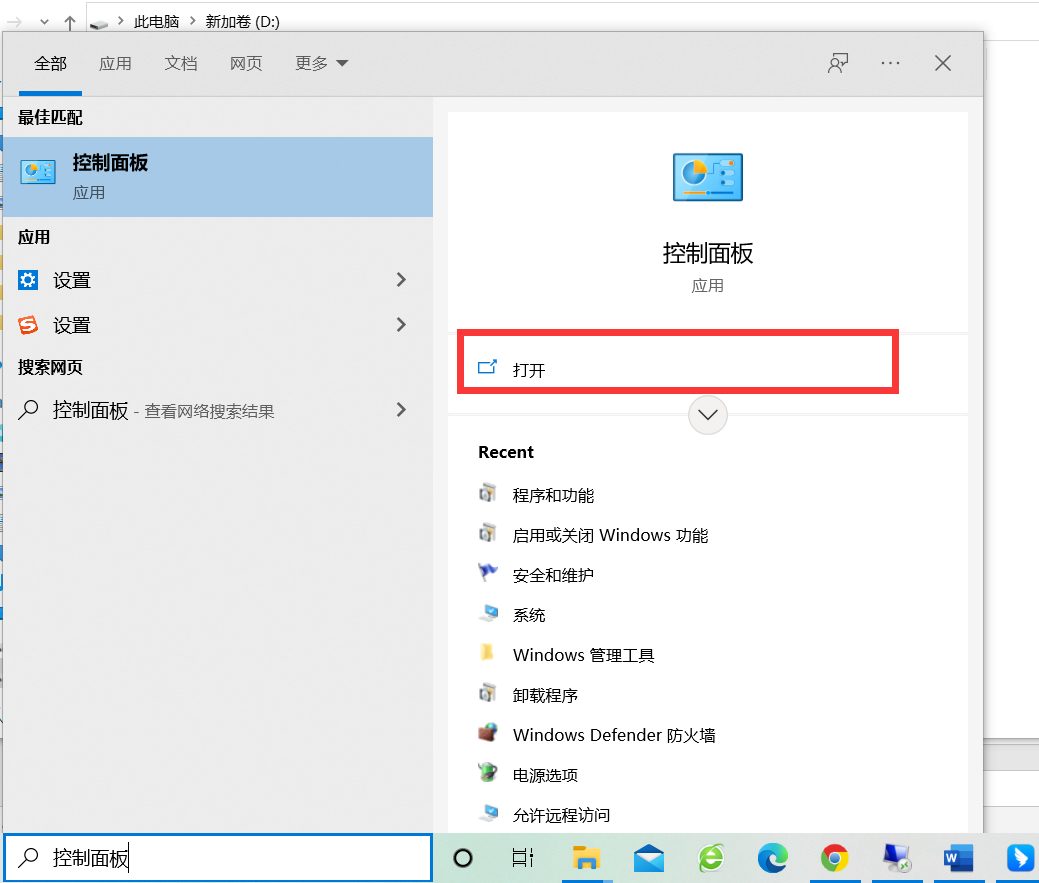This screenshot has width=1039, height=883.
Task: Switch to the 网页 tab
Action: [246, 63]
